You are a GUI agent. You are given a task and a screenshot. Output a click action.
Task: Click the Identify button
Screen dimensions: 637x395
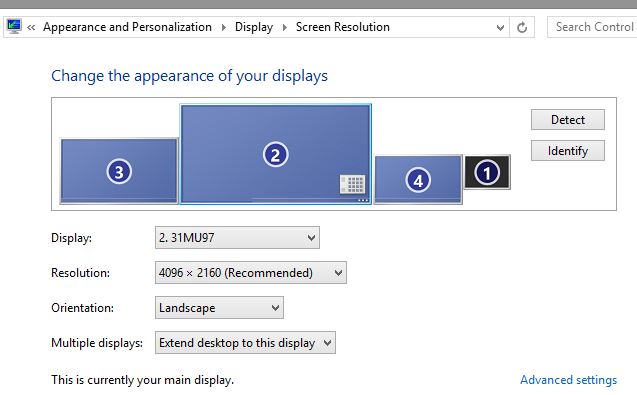coord(568,151)
